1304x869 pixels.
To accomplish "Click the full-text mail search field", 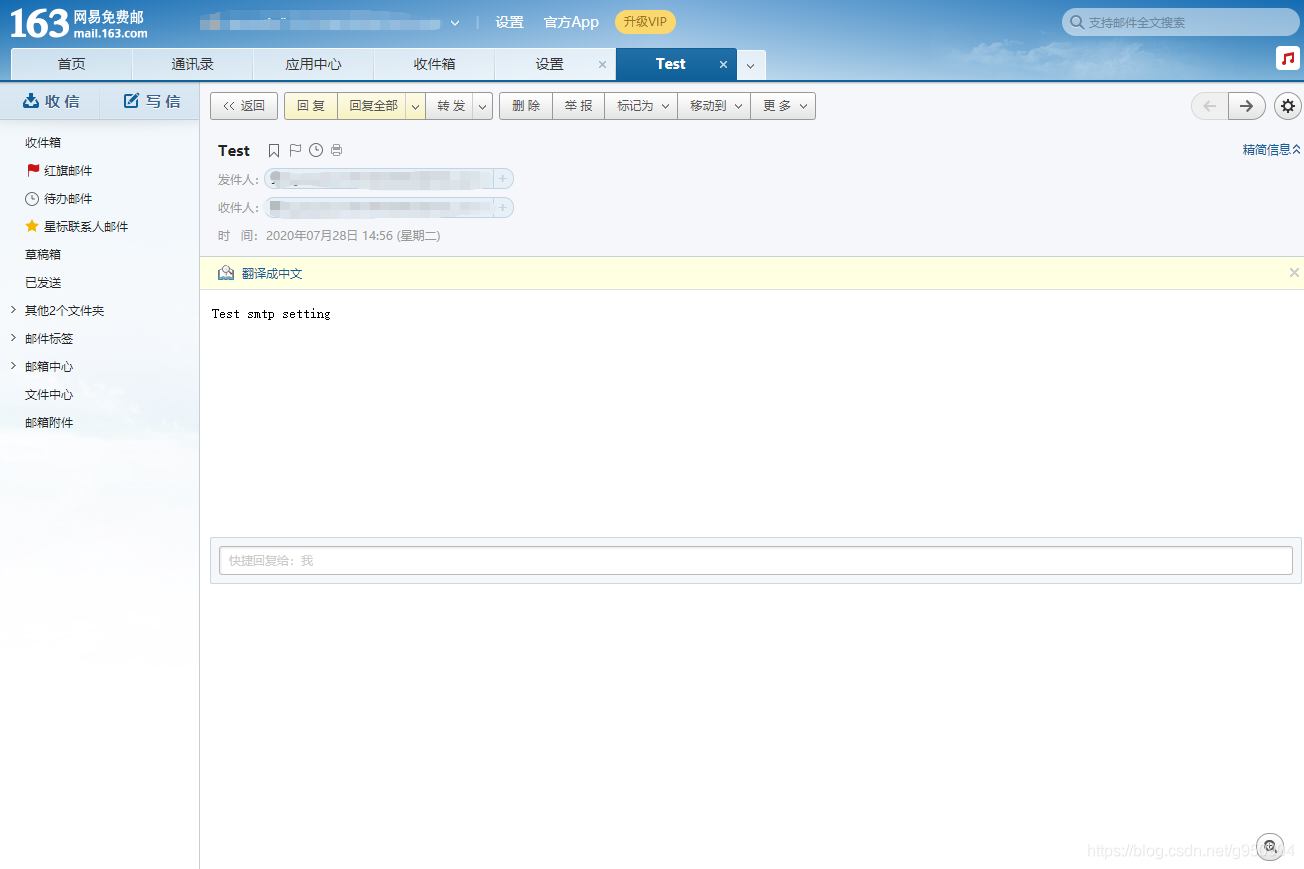I will pyautogui.click(x=1181, y=22).
